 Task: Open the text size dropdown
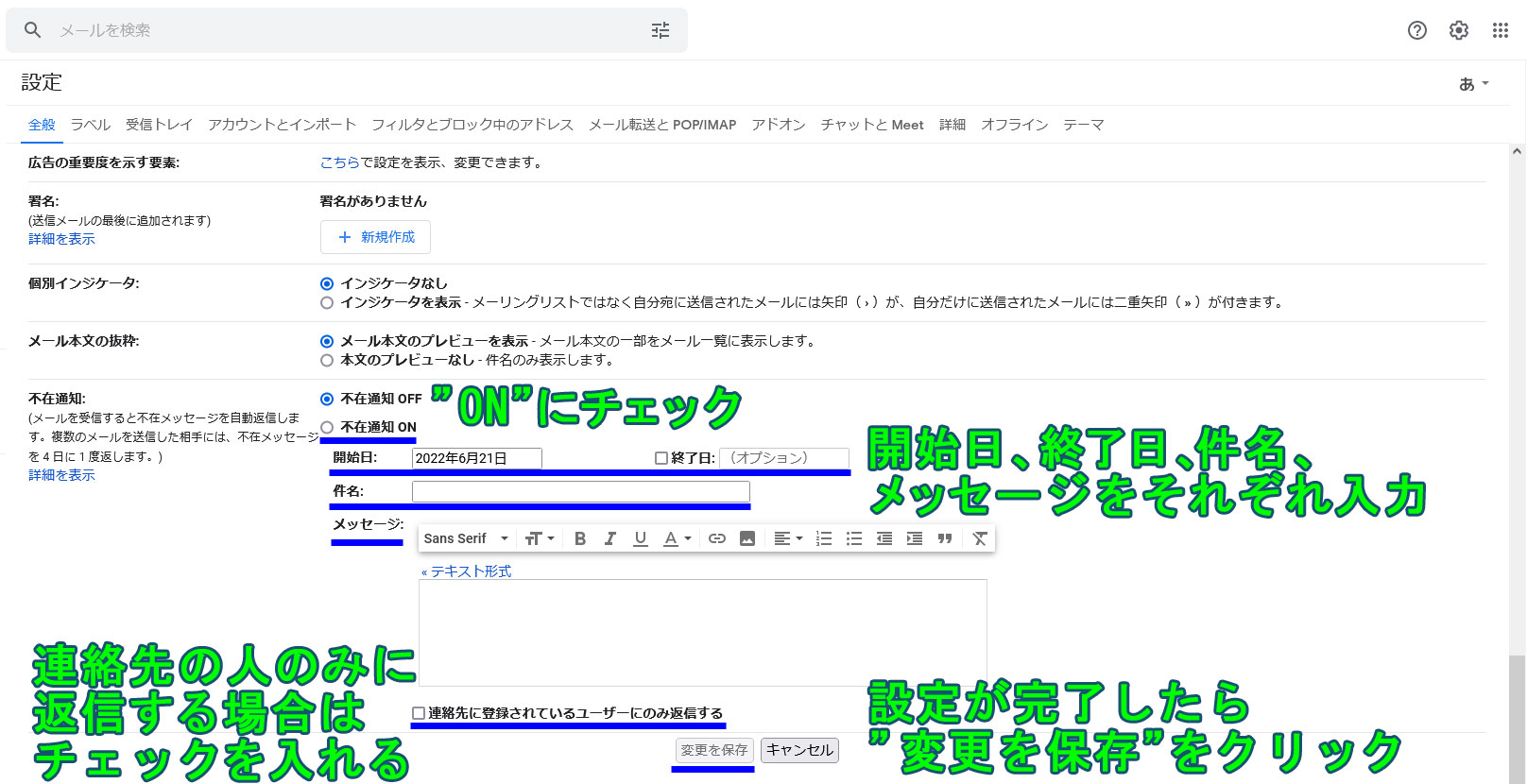pos(540,538)
